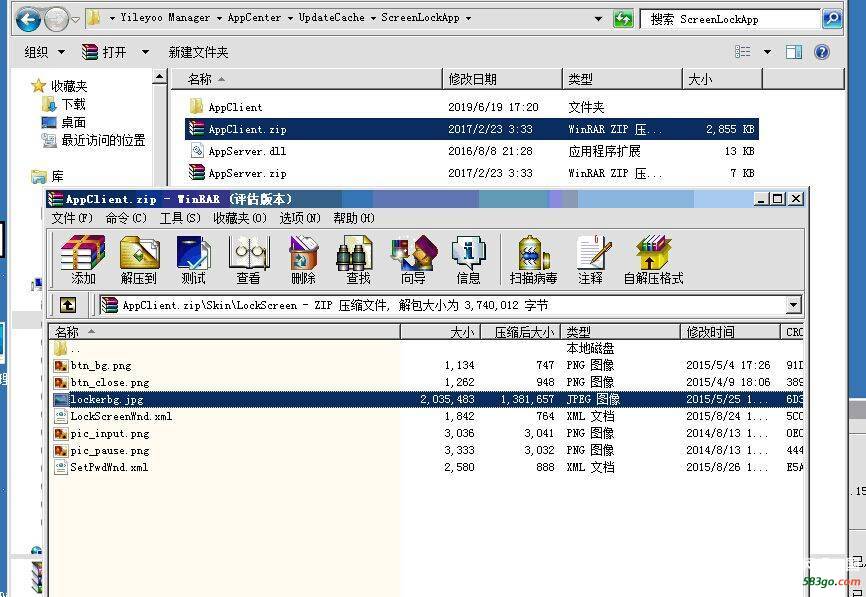Image resolution: width=866 pixels, height=597 pixels.
Task: Expand the navigation recent pages dropdown arrow
Action: [x=76, y=20]
